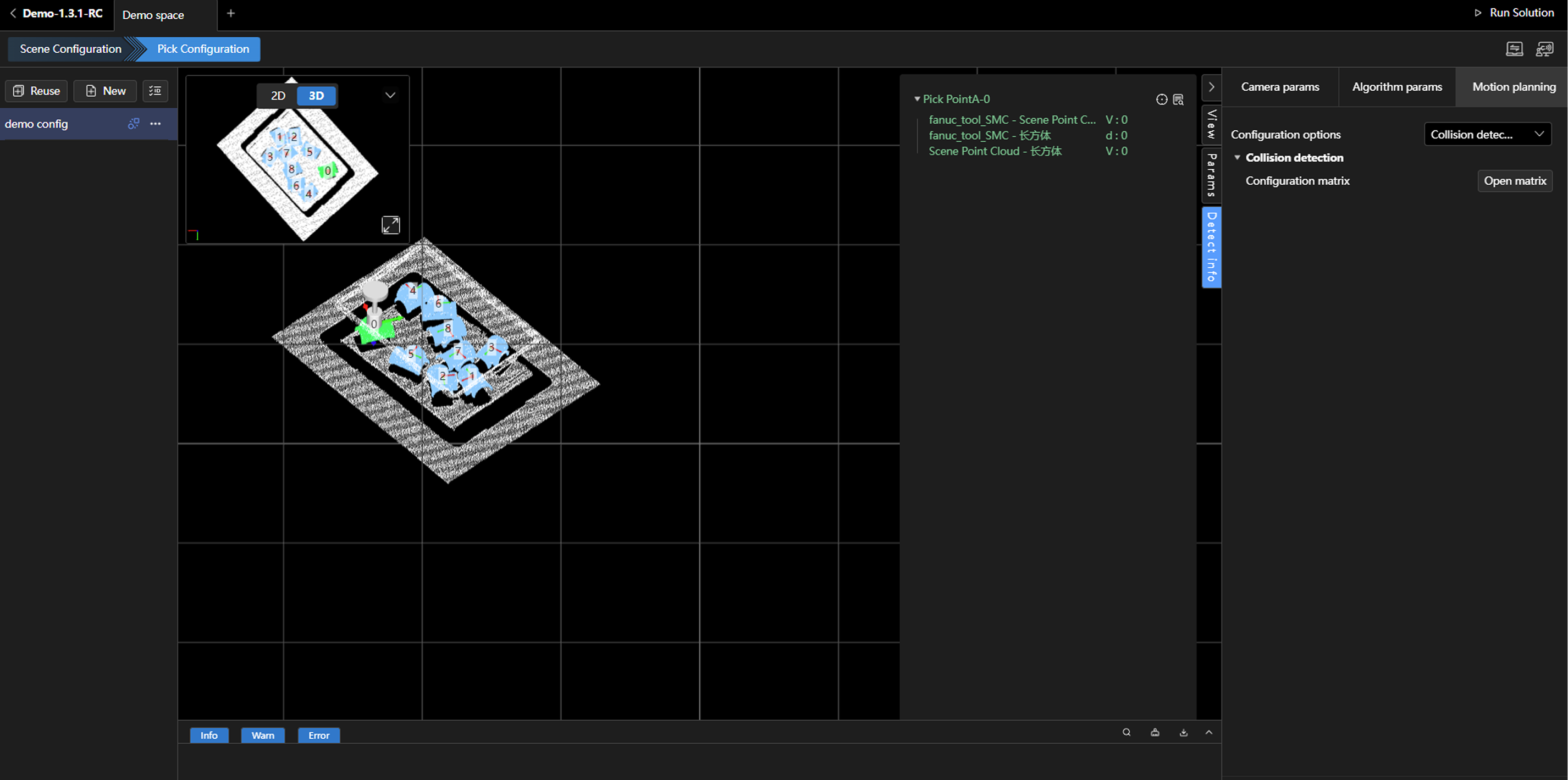Select the Detect info side tab
The image size is (1568, 780).
[x=1211, y=246]
